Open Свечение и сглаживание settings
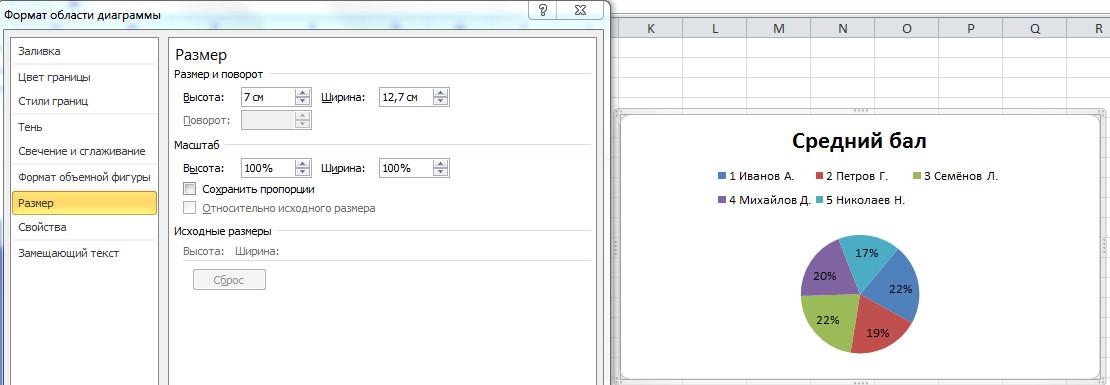Image resolution: width=1110 pixels, height=385 pixels. coord(81,151)
